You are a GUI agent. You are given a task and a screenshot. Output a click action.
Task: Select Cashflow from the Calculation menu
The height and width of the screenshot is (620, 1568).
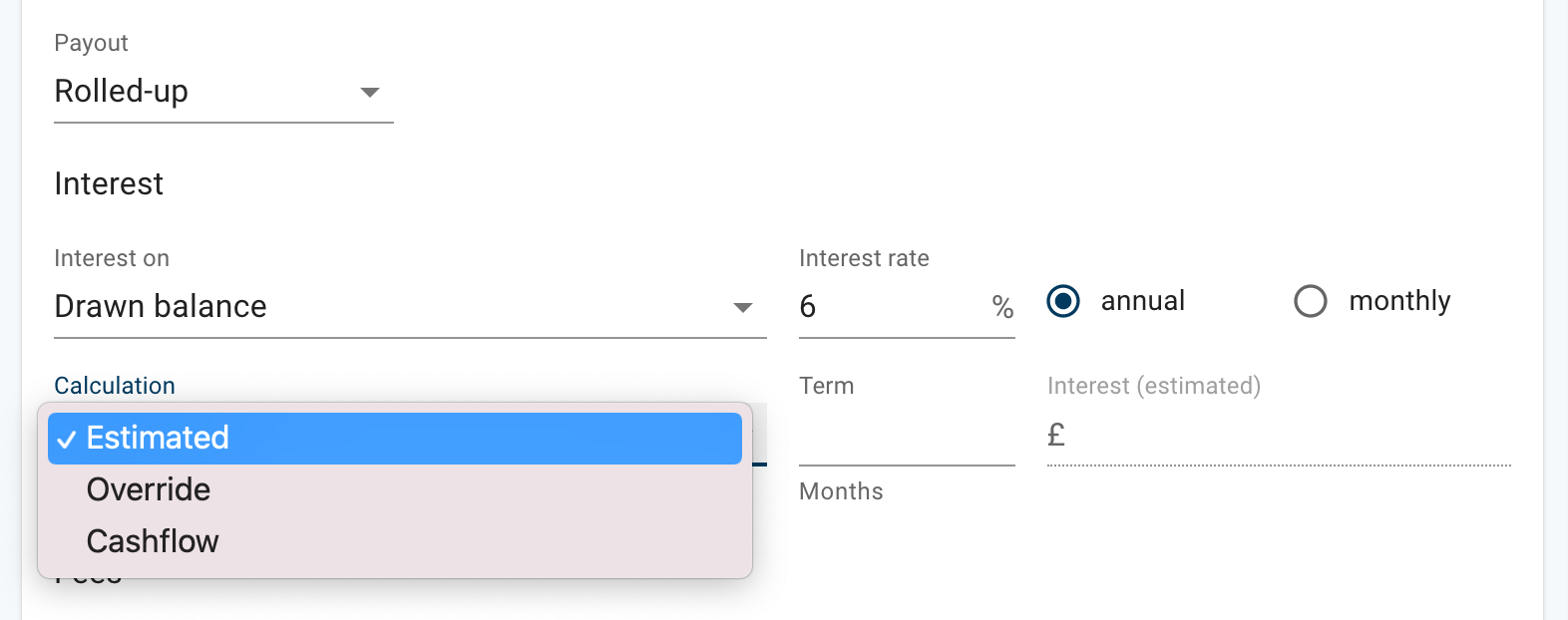[152, 541]
